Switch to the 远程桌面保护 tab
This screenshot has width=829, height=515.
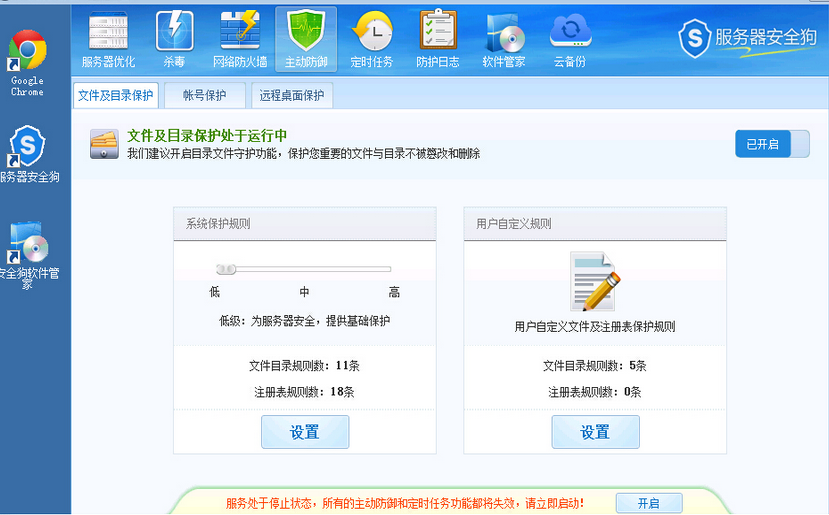pos(291,96)
